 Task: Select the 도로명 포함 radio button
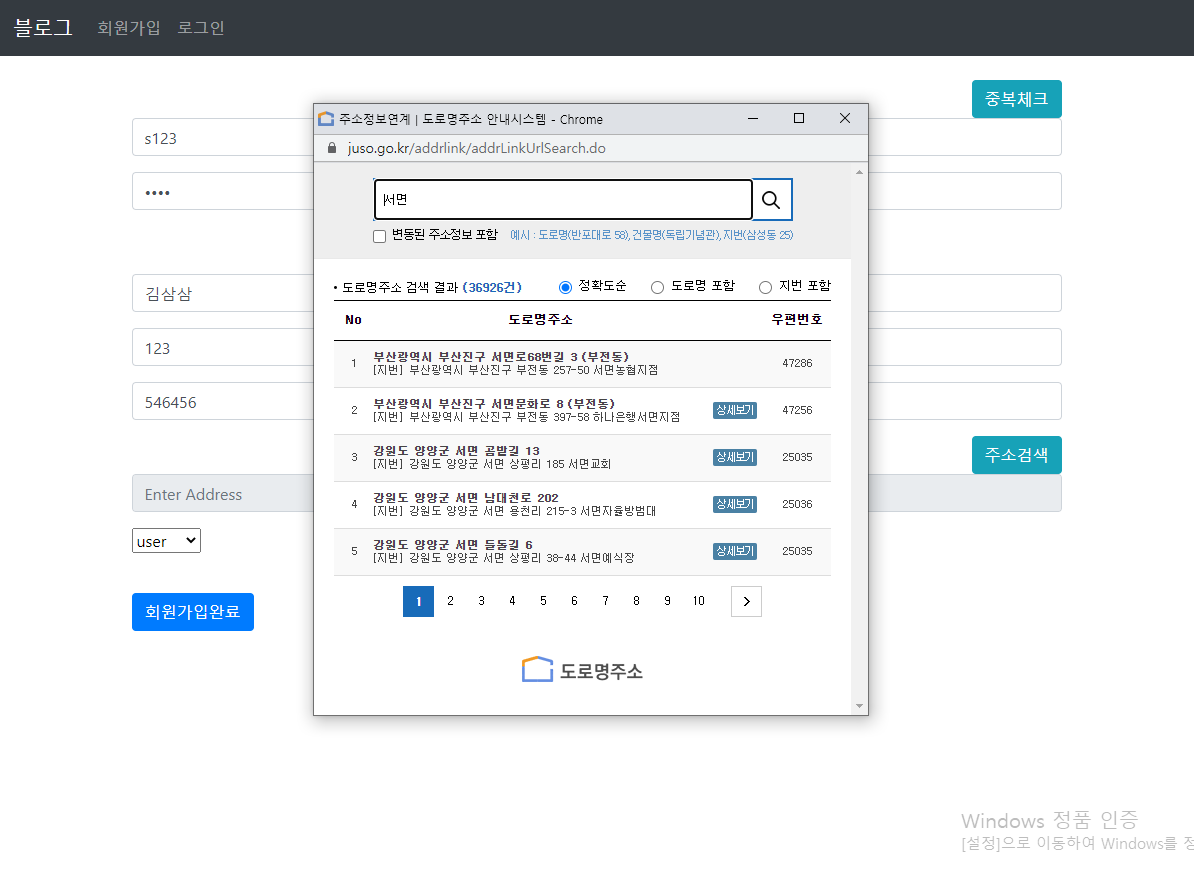point(658,287)
